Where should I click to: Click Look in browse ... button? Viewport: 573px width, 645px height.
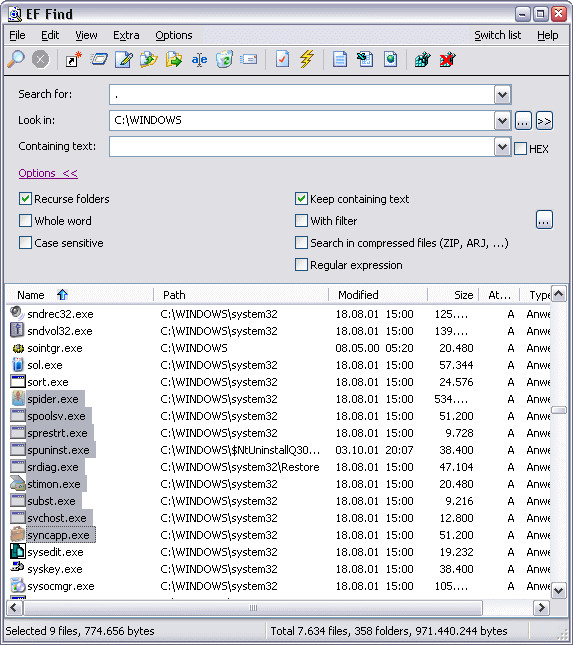(523, 121)
